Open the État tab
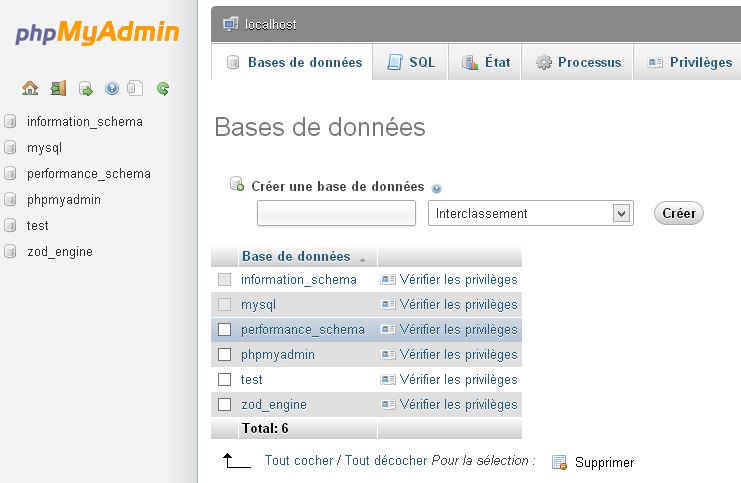Screen dimensions: 741x483 (484, 62)
